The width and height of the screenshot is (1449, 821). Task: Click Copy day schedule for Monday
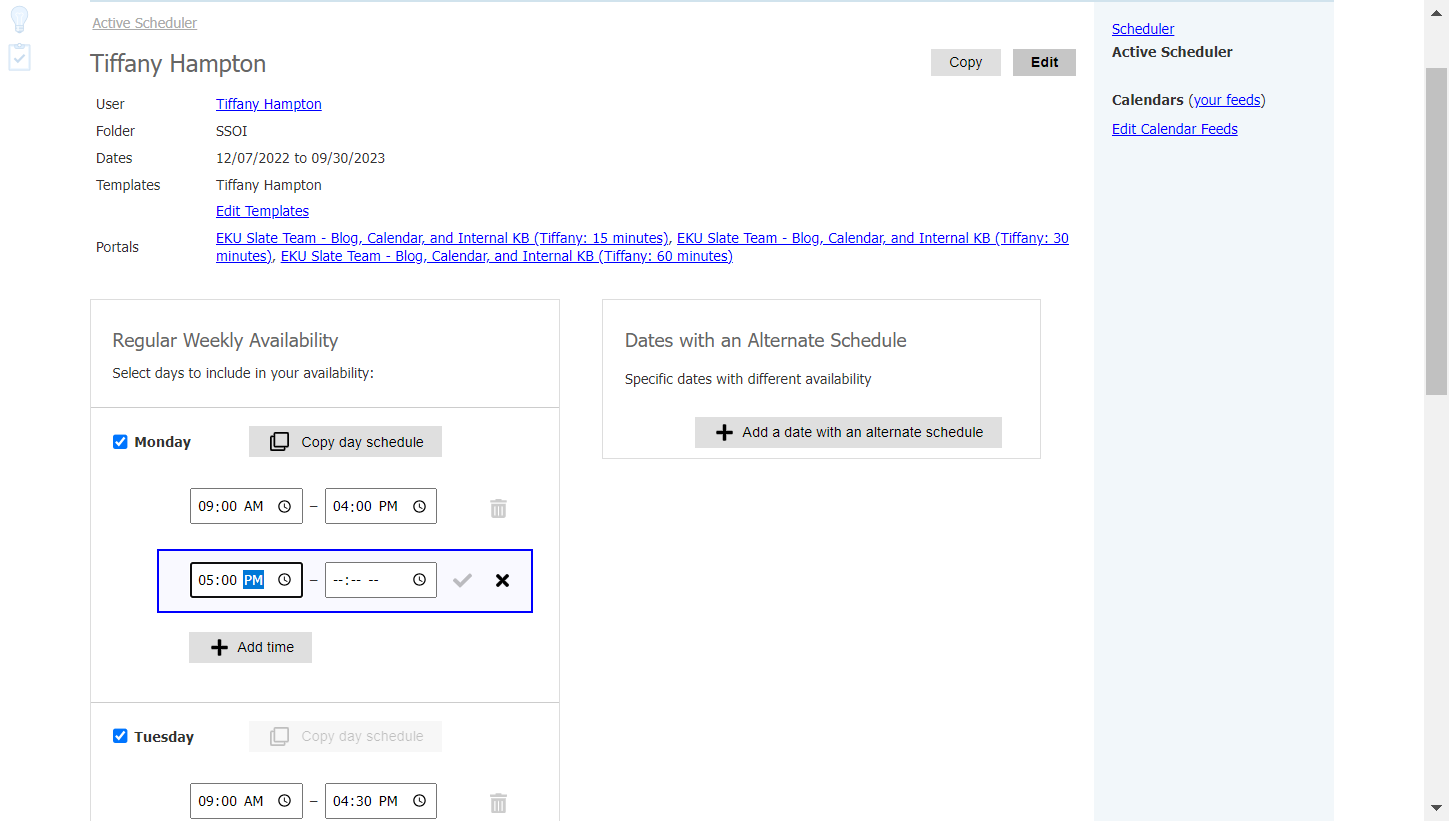click(x=345, y=442)
